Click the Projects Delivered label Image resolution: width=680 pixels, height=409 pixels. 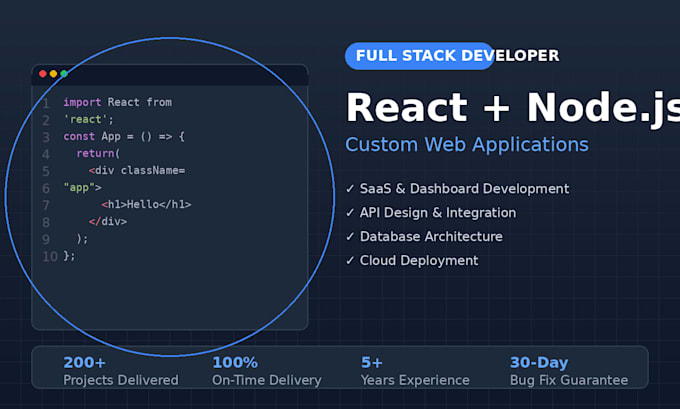tap(121, 380)
